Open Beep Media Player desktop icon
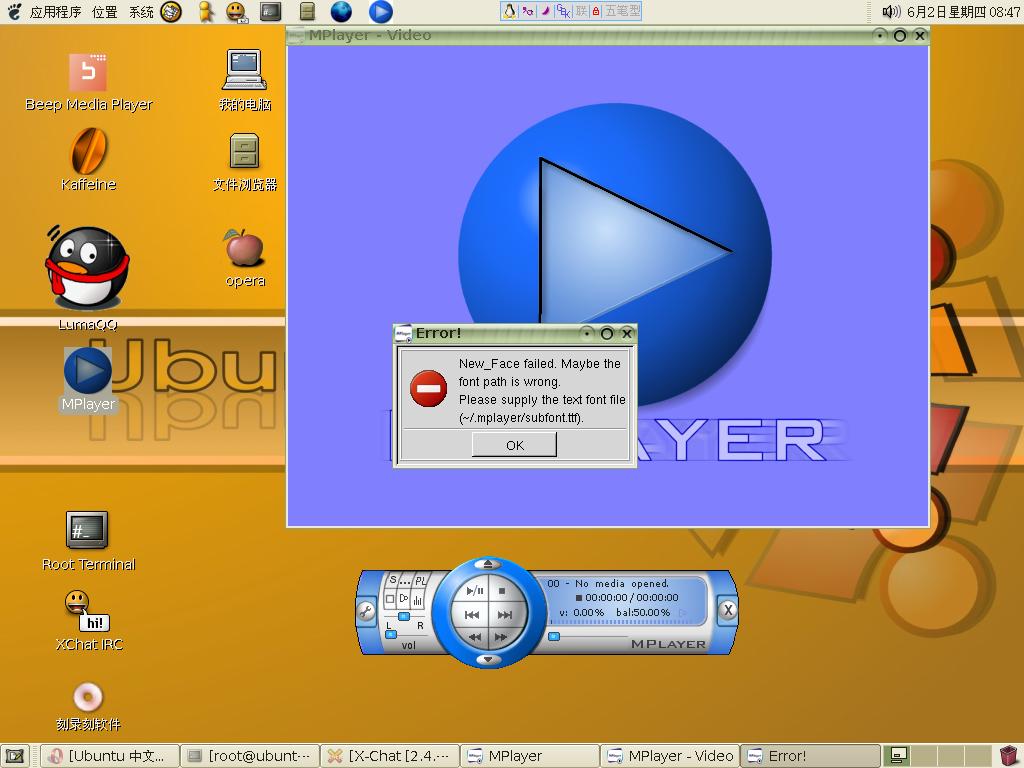Image resolution: width=1024 pixels, height=768 pixels. (x=89, y=82)
